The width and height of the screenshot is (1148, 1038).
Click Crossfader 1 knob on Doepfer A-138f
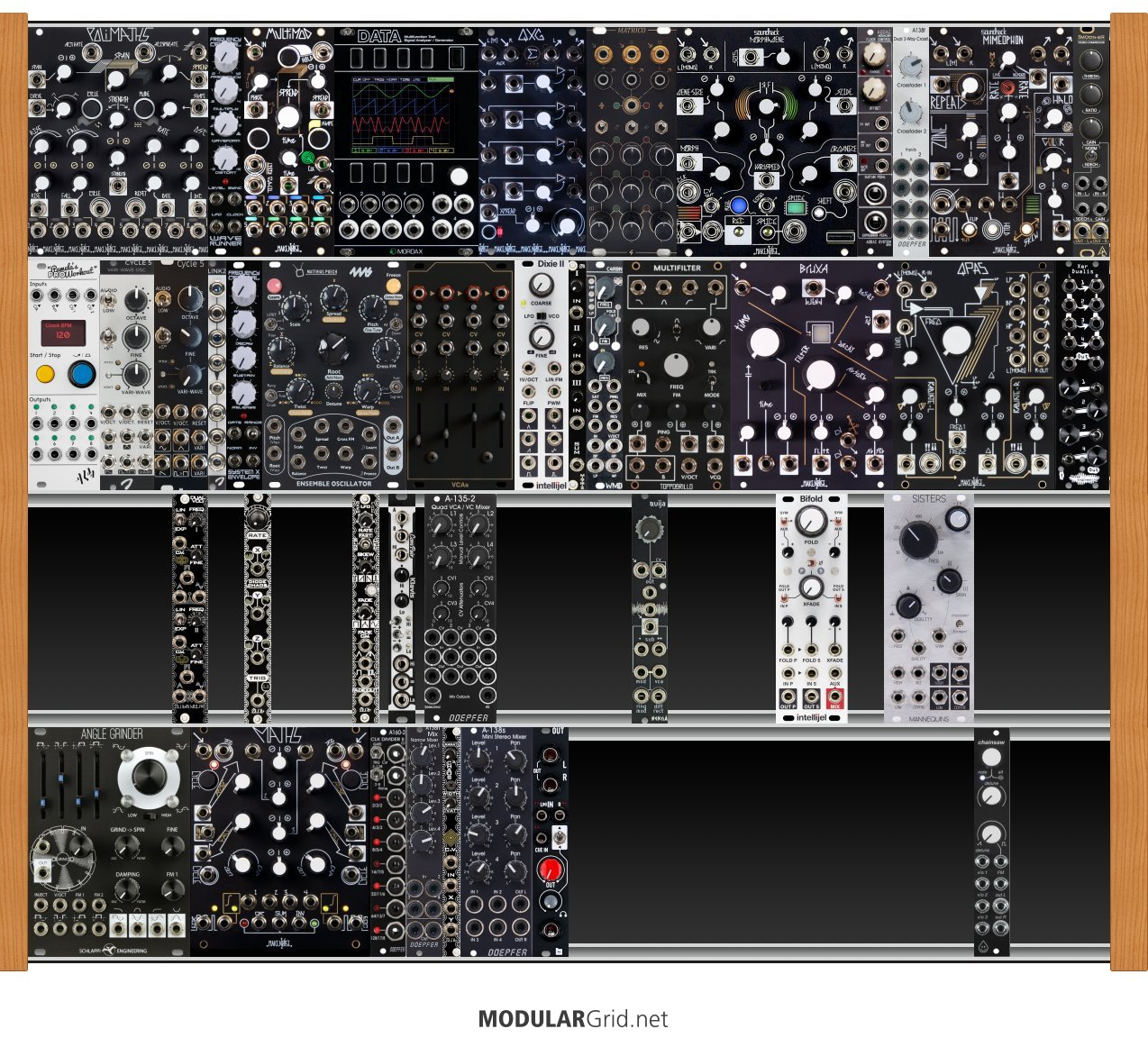911,64
